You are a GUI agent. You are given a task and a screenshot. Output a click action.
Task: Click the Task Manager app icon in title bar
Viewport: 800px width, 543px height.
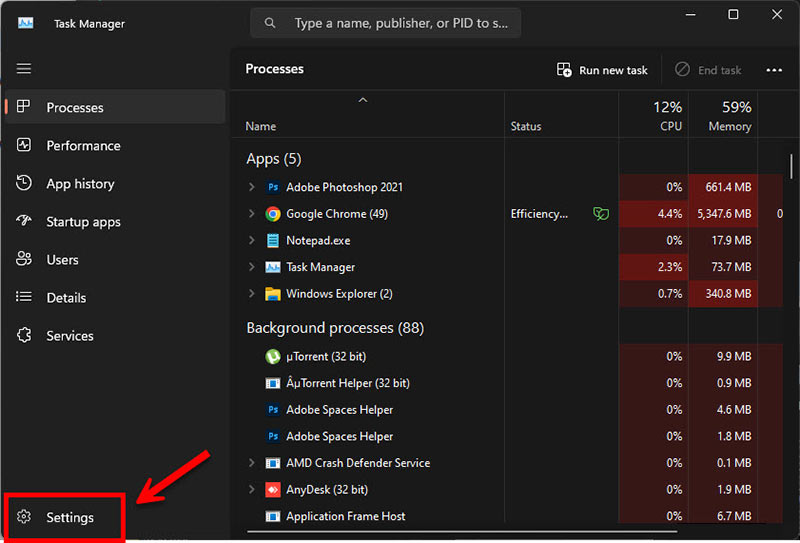tap(26, 23)
